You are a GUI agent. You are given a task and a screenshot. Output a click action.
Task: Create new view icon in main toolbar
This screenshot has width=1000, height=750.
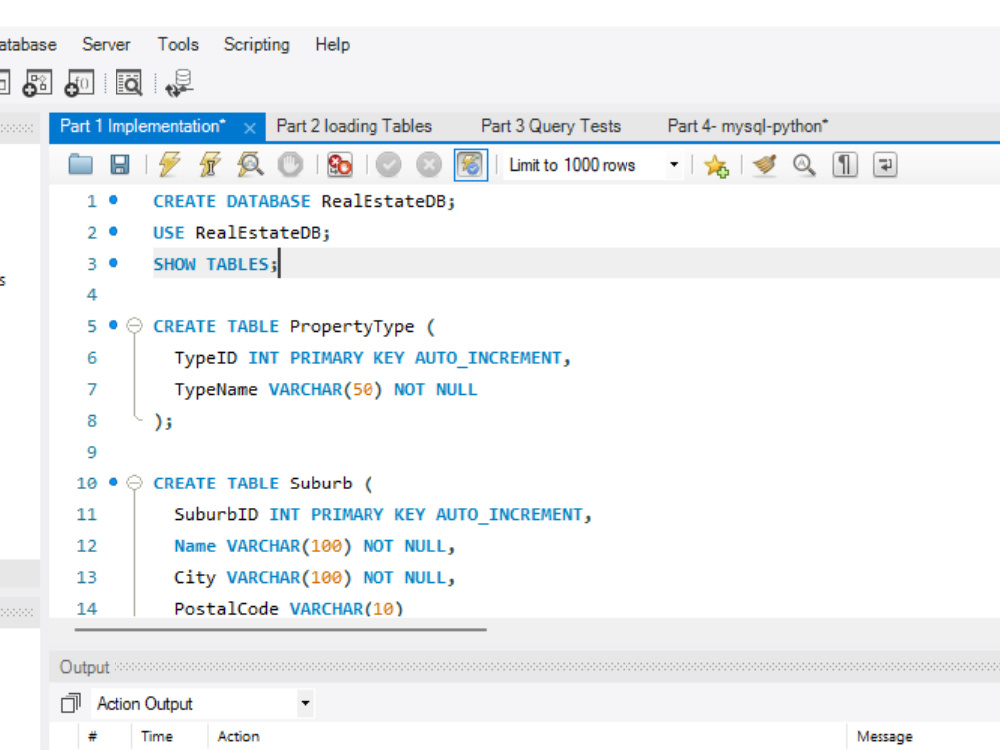pos(37,84)
